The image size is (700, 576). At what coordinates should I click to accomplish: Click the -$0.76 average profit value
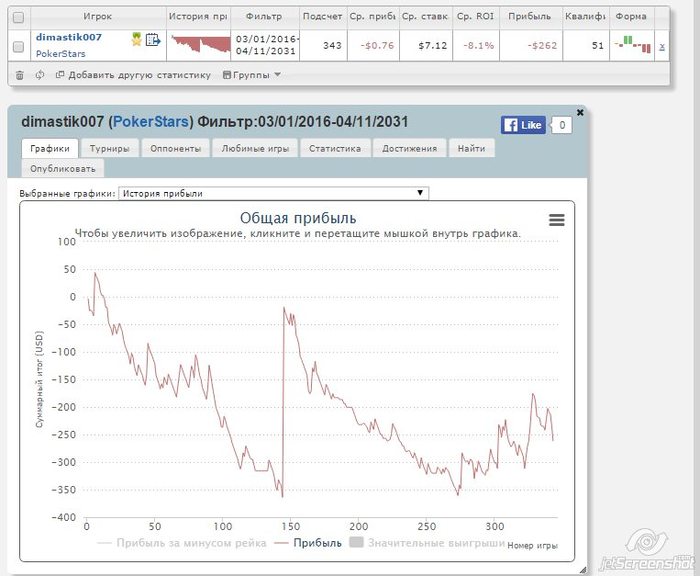(377, 46)
